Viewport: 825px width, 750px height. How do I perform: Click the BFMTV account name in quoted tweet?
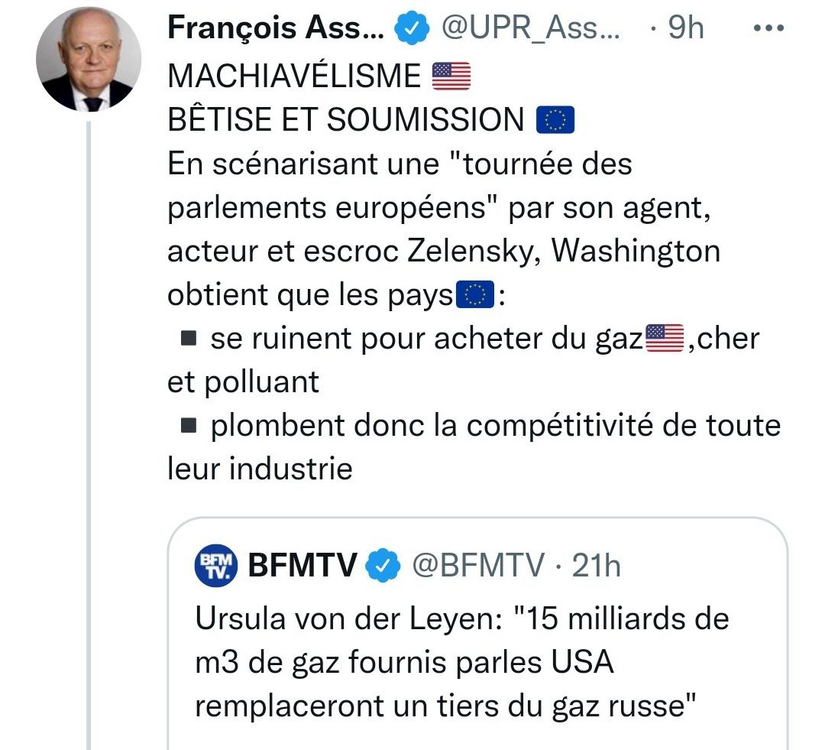(302, 566)
